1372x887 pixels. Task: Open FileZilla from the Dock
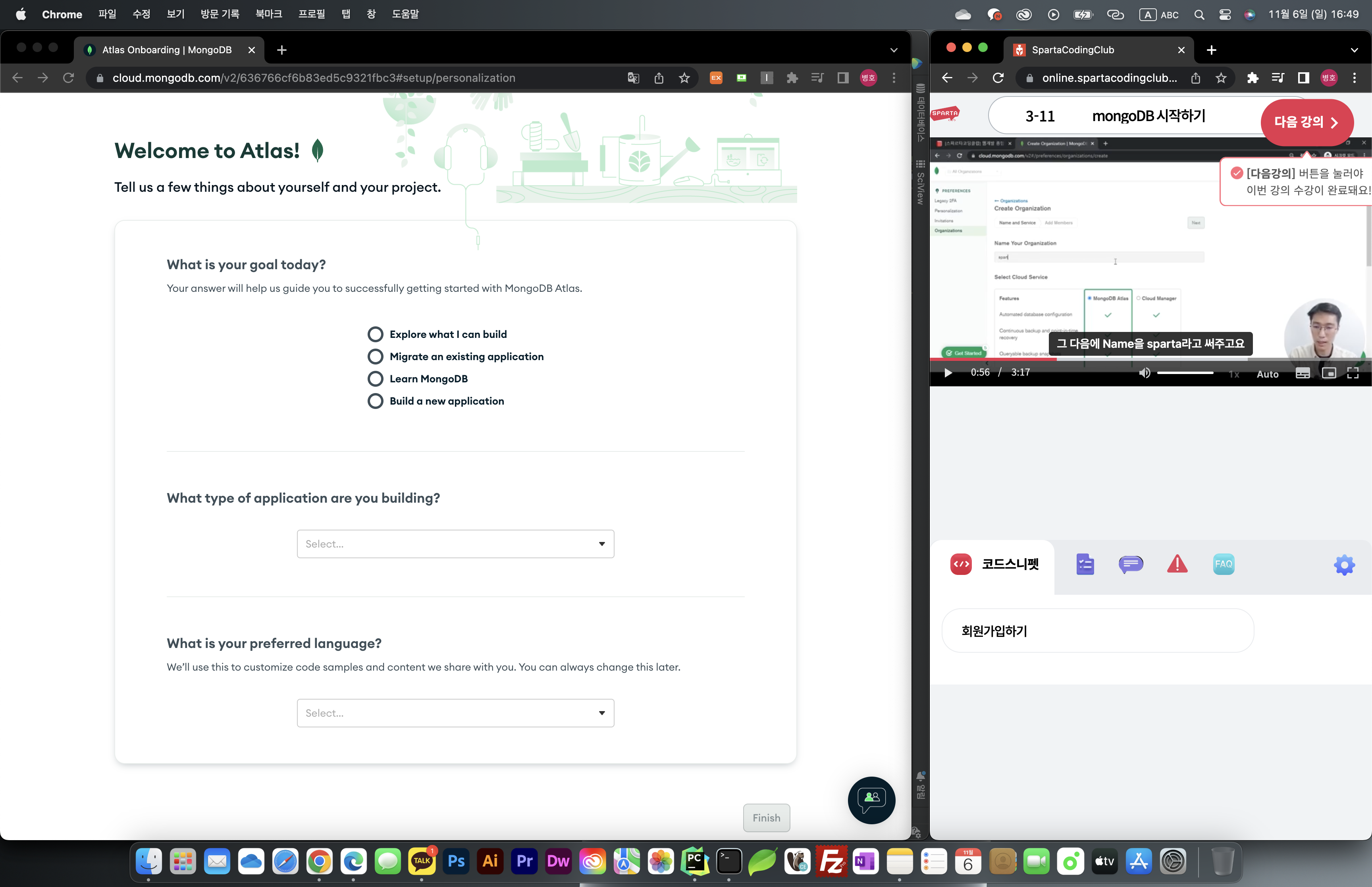[x=831, y=861]
